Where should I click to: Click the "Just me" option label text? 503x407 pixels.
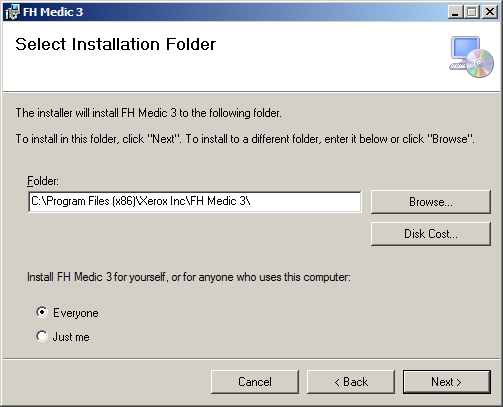71,337
